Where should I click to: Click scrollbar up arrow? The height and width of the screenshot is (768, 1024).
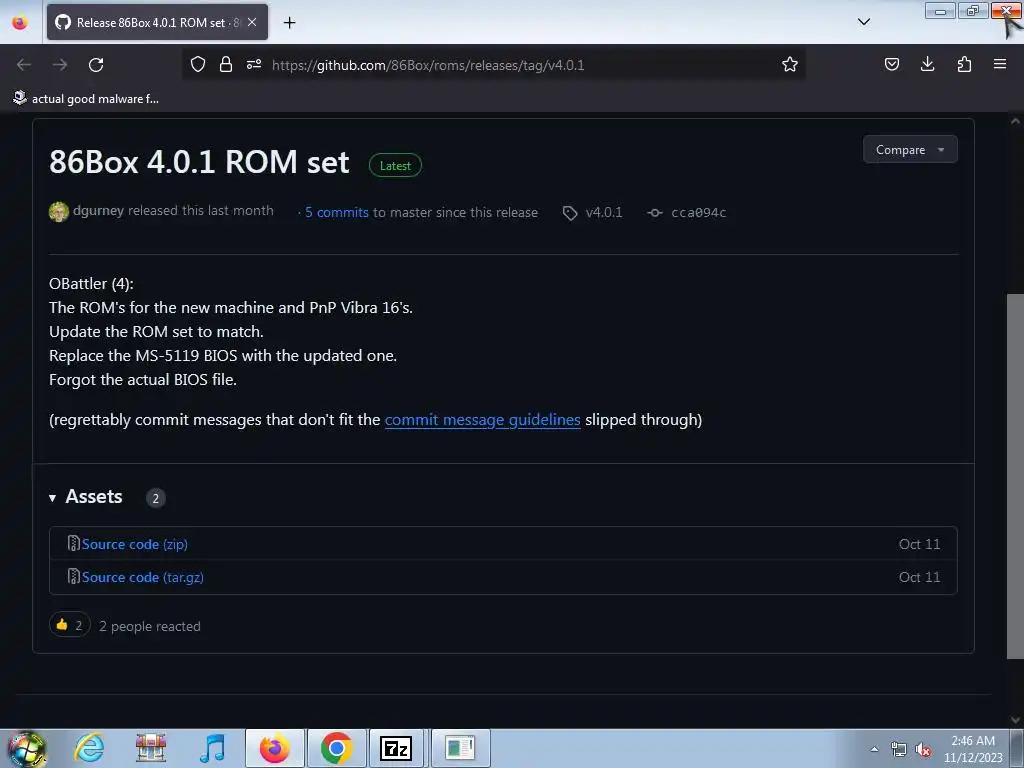pyautogui.click(x=1015, y=121)
